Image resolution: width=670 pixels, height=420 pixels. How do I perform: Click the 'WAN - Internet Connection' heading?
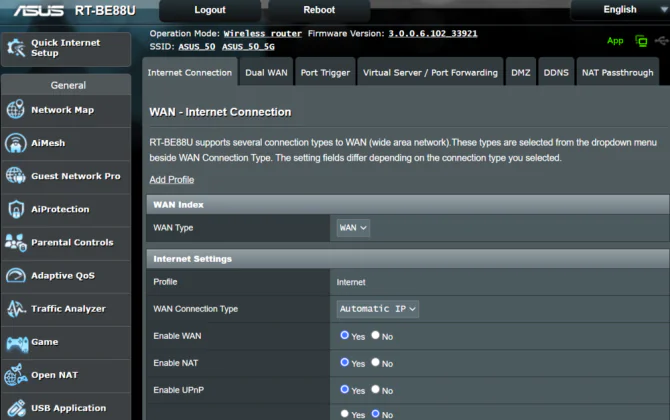click(x=220, y=112)
